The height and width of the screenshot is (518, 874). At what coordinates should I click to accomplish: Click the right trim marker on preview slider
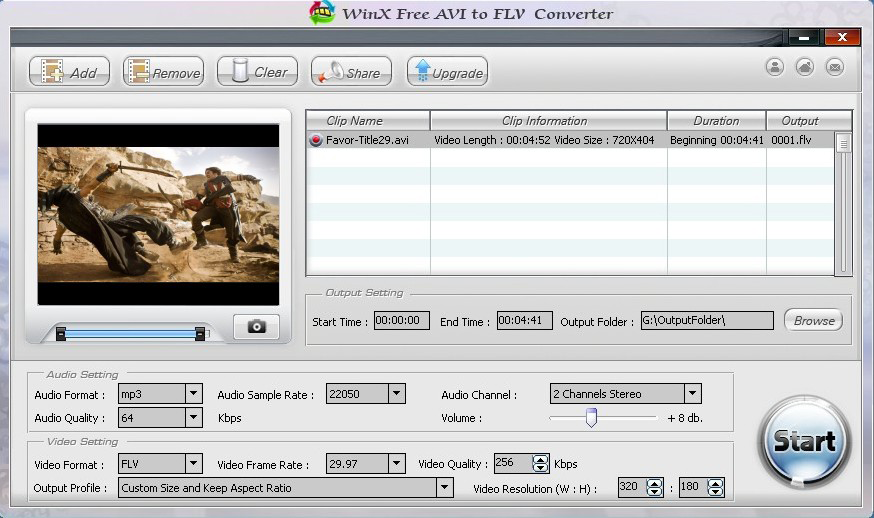tap(200, 334)
